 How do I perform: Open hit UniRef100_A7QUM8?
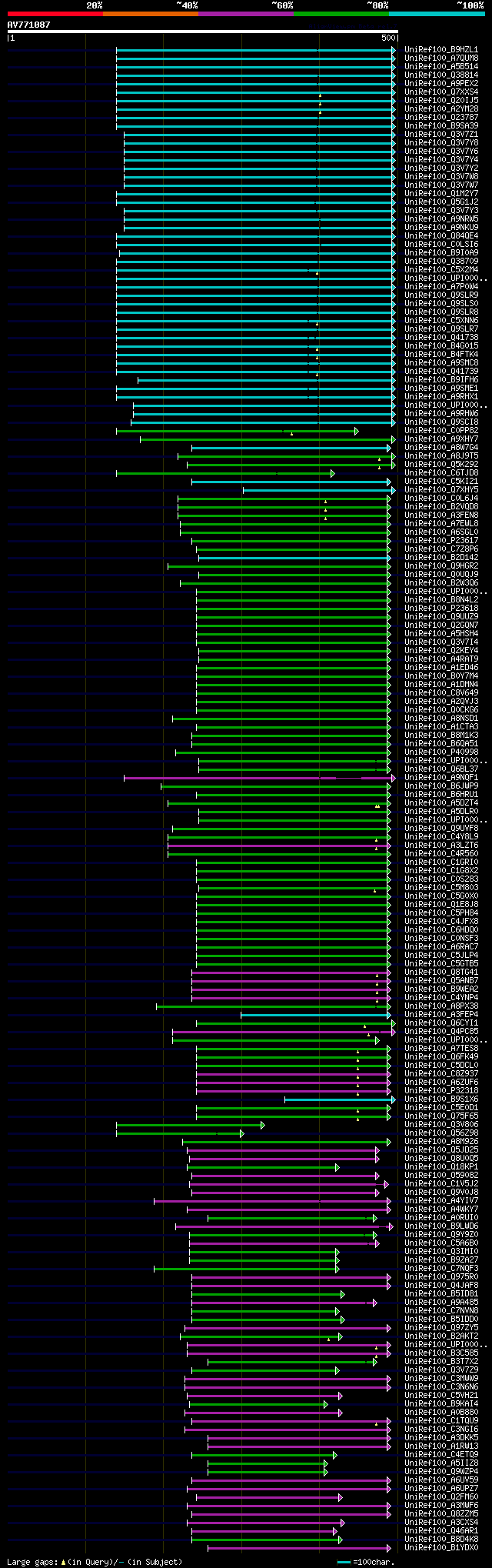pos(441,58)
